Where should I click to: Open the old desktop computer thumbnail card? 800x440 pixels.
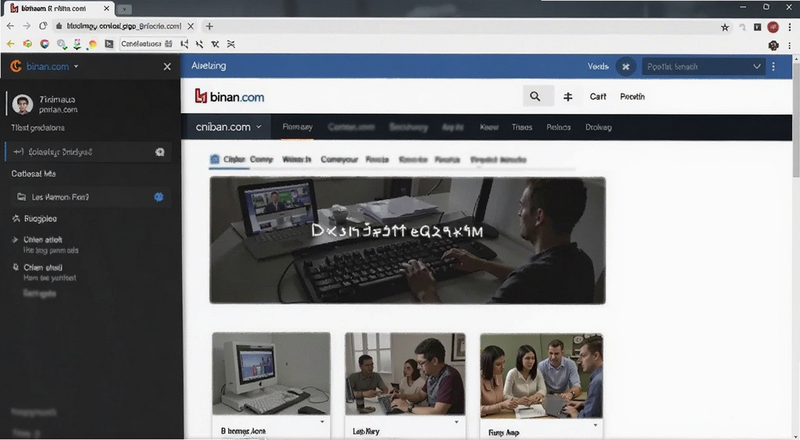(271, 374)
